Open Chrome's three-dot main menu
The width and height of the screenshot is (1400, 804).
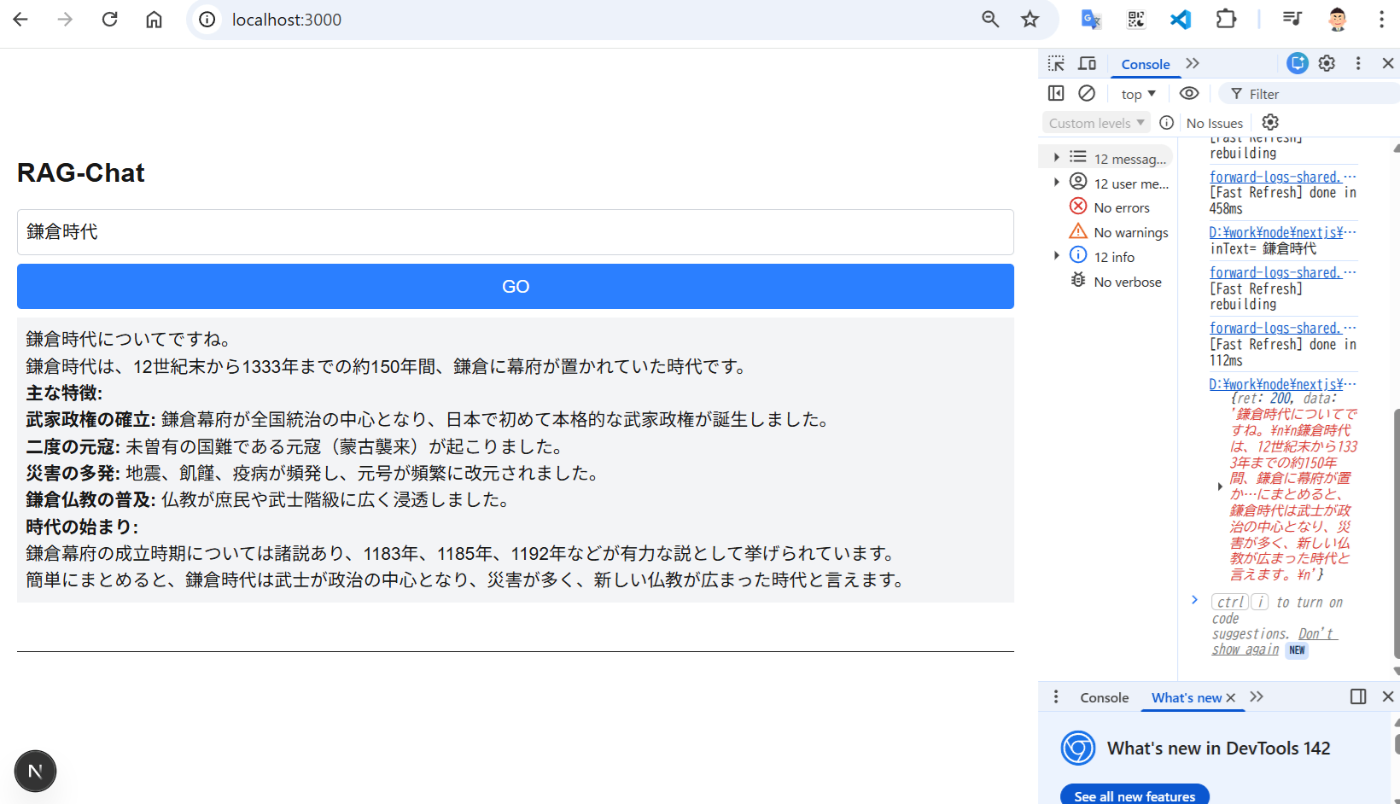pyautogui.click(x=1381, y=19)
